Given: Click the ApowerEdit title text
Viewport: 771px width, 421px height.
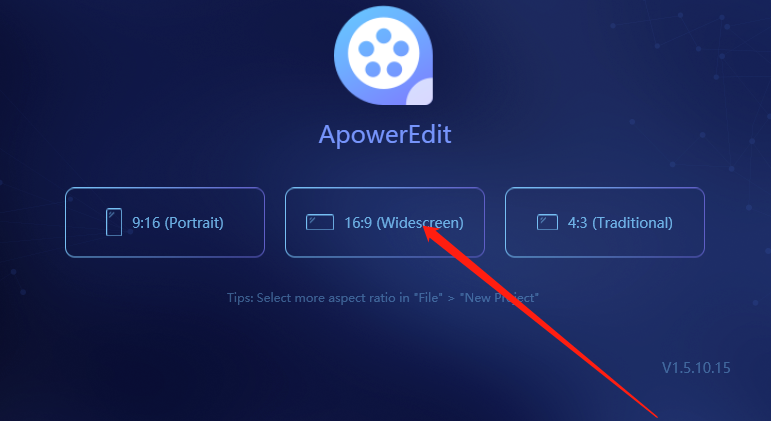Looking at the screenshot, I should 385,135.
